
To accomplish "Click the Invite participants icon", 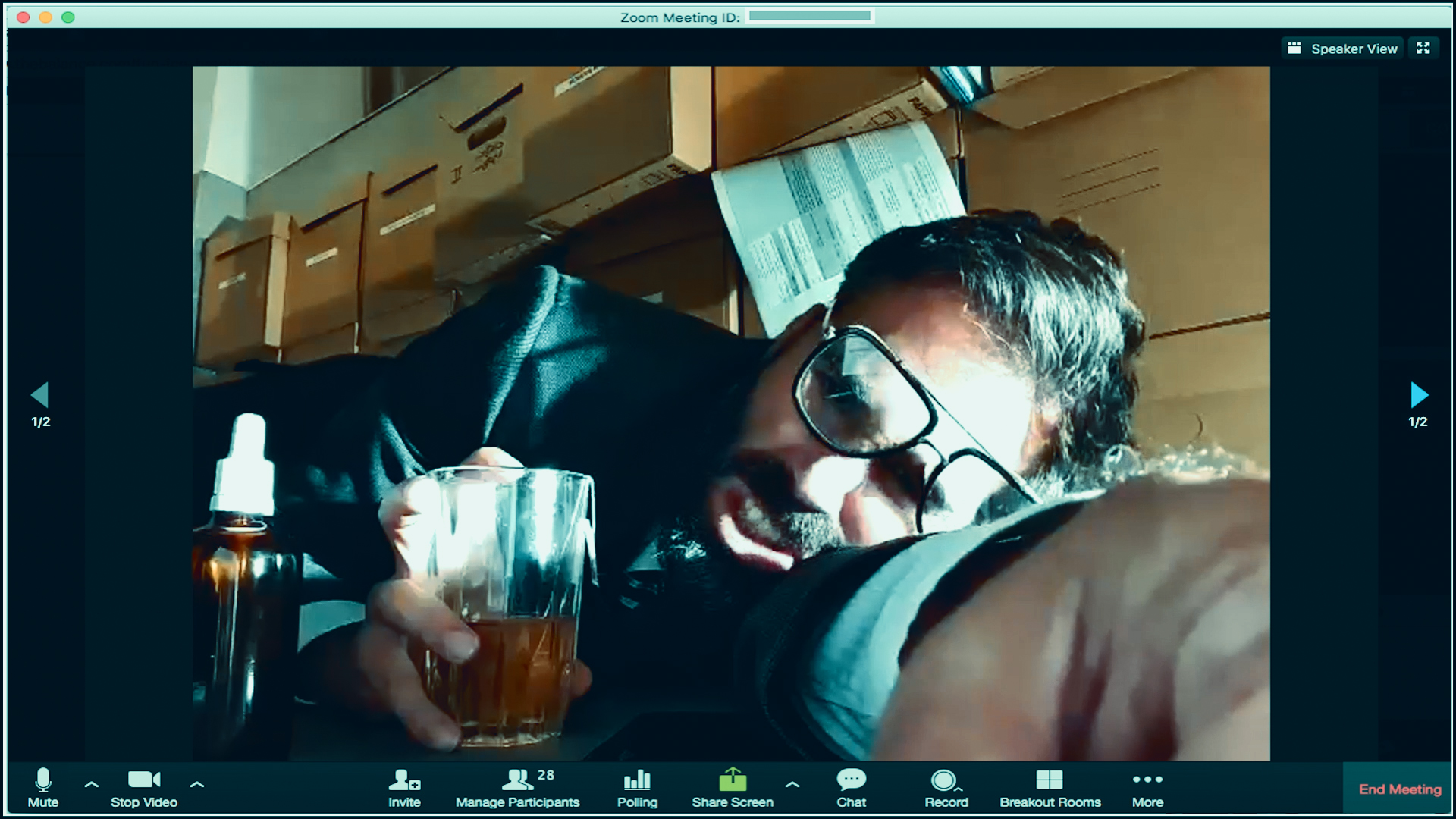I will click(x=404, y=780).
